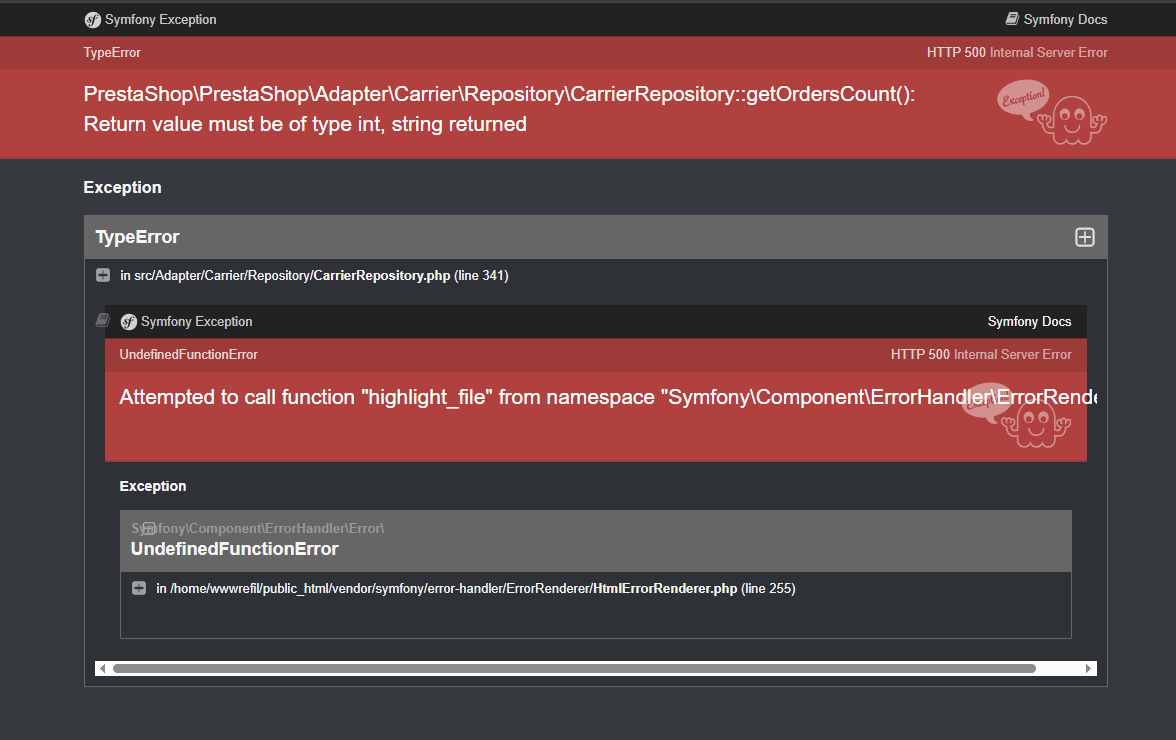This screenshot has width=1176, height=740.
Task: Click the horizontal scrollbar right arrow
Action: pyautogui.click(x=1088, y=668)
